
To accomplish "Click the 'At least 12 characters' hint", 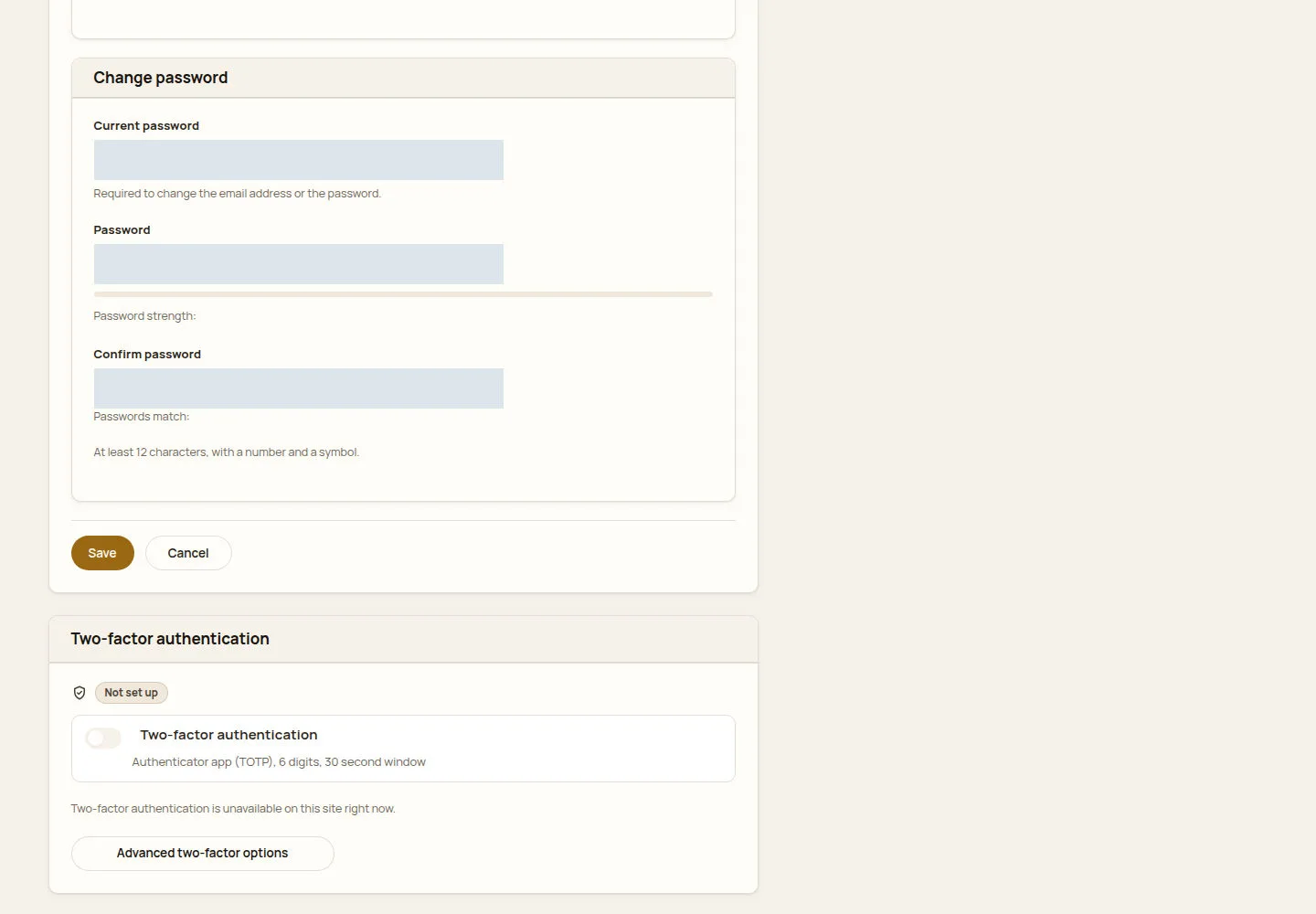I will 227,452.
